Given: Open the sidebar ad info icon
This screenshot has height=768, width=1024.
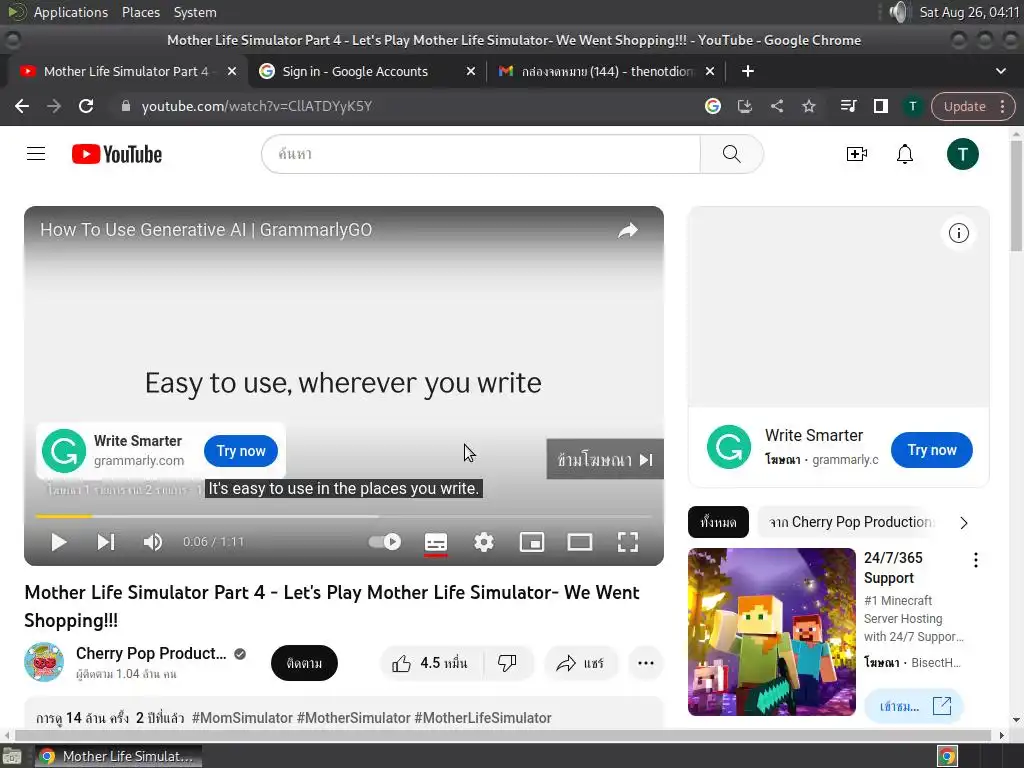Looking at the screenshot, I should [959, 233].
